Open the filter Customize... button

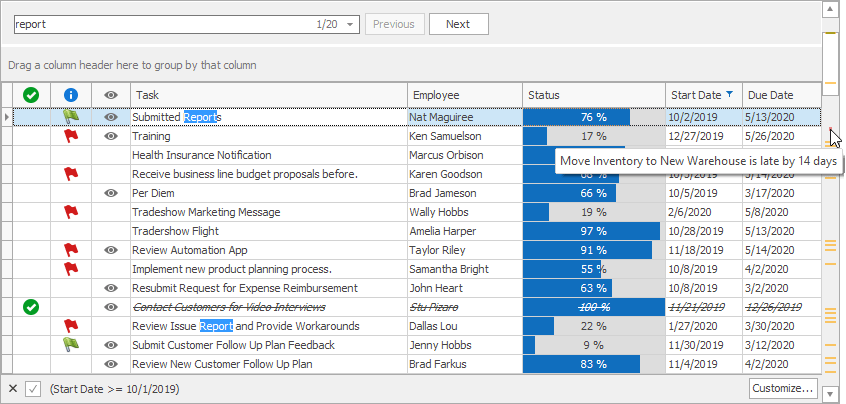click(x=782, y=389)
